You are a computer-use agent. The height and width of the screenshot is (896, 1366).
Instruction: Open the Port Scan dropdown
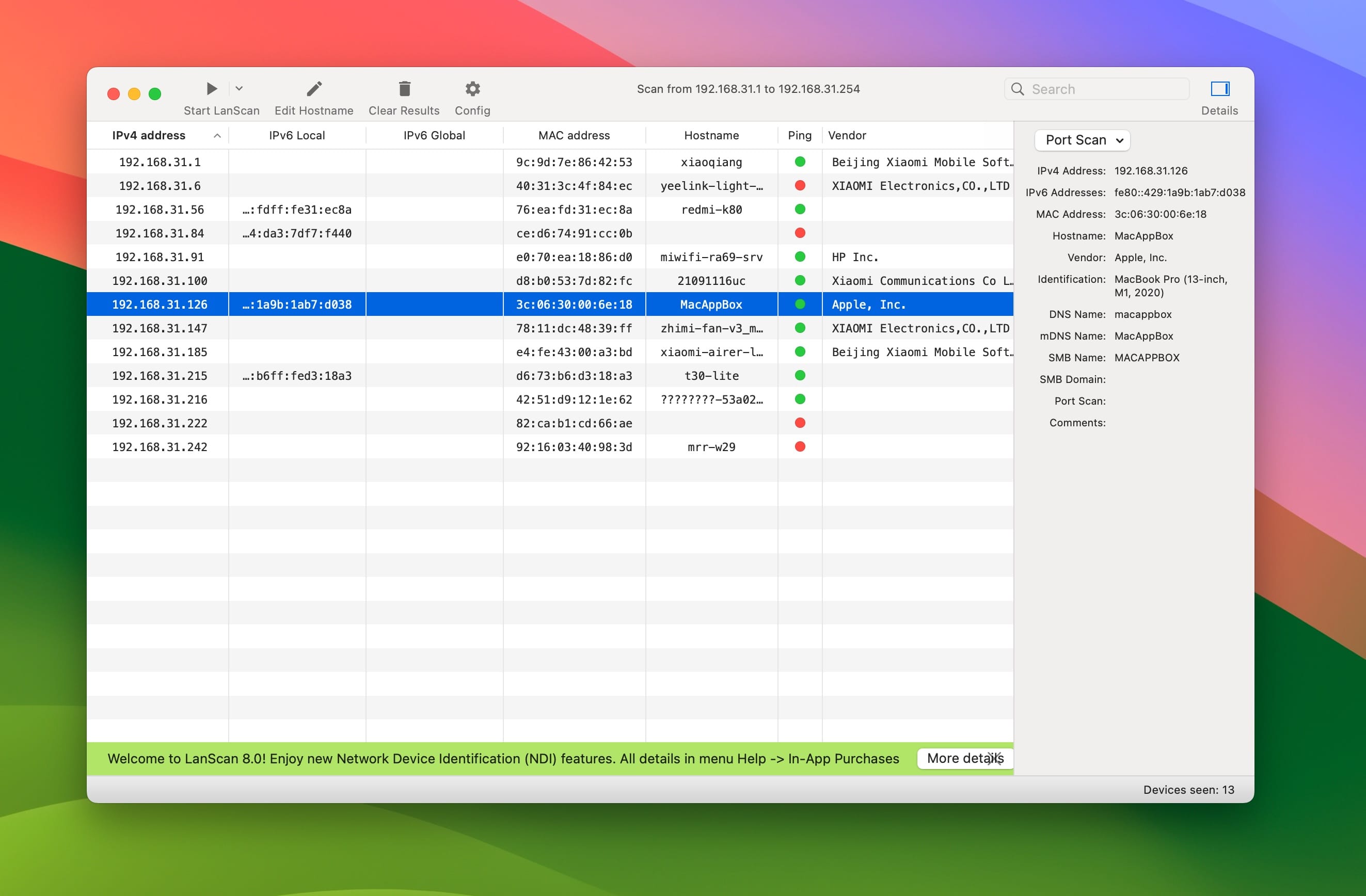click(x=1082, y=140)
